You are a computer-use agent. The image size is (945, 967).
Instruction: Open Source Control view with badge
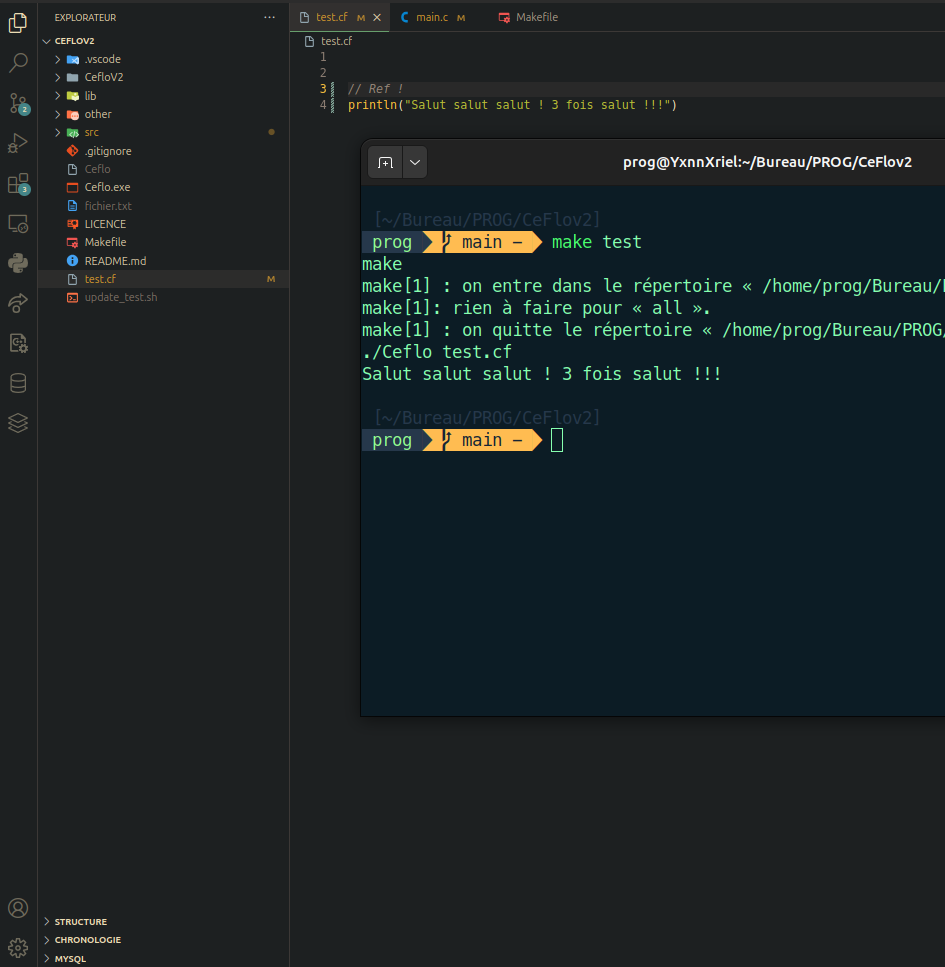coord(18,103)
